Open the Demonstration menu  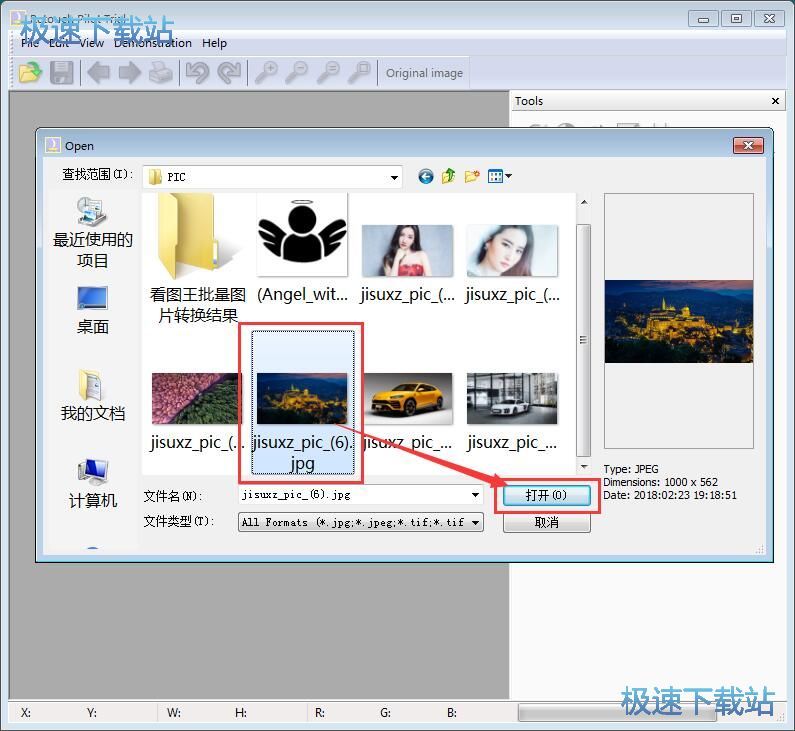tap(153, 43)
